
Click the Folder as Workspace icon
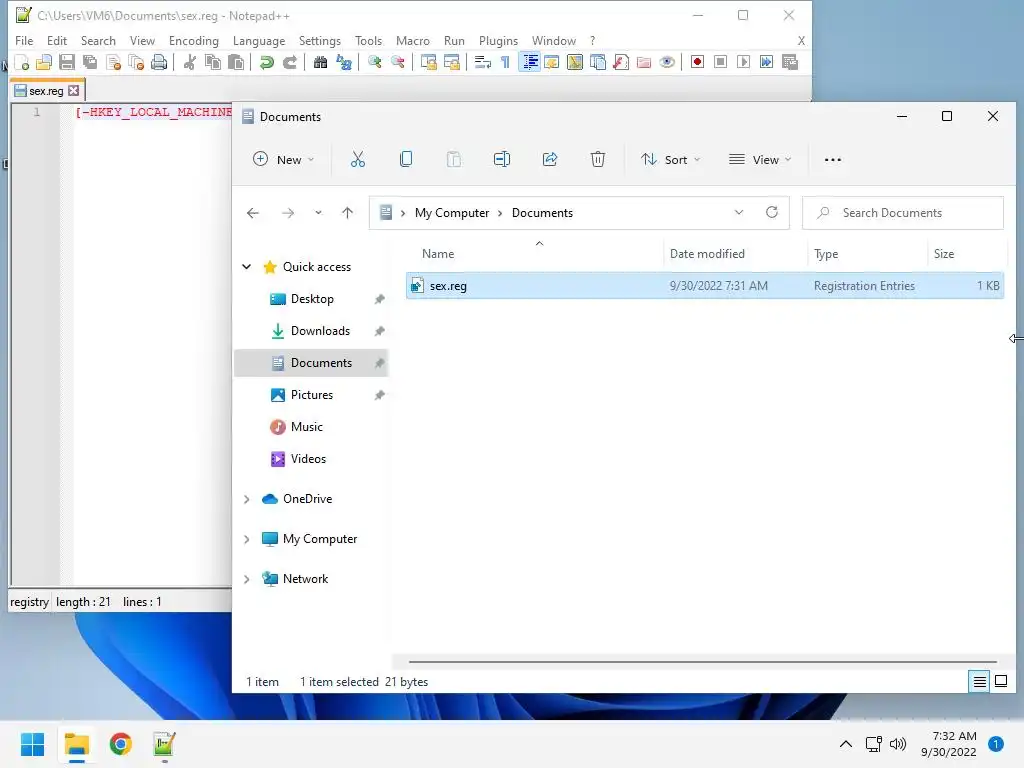tap(644, 62)
